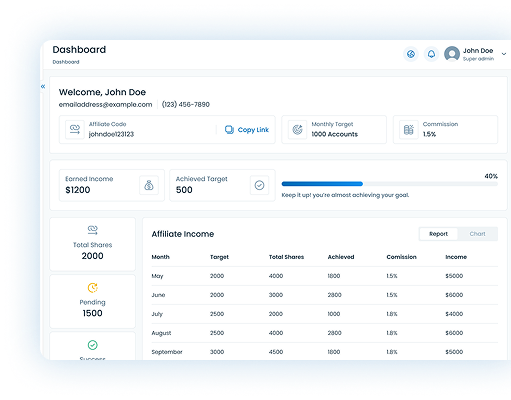Click the Affiliate Income heading
The height and width of the screenshot is (400, 511).
183,234
